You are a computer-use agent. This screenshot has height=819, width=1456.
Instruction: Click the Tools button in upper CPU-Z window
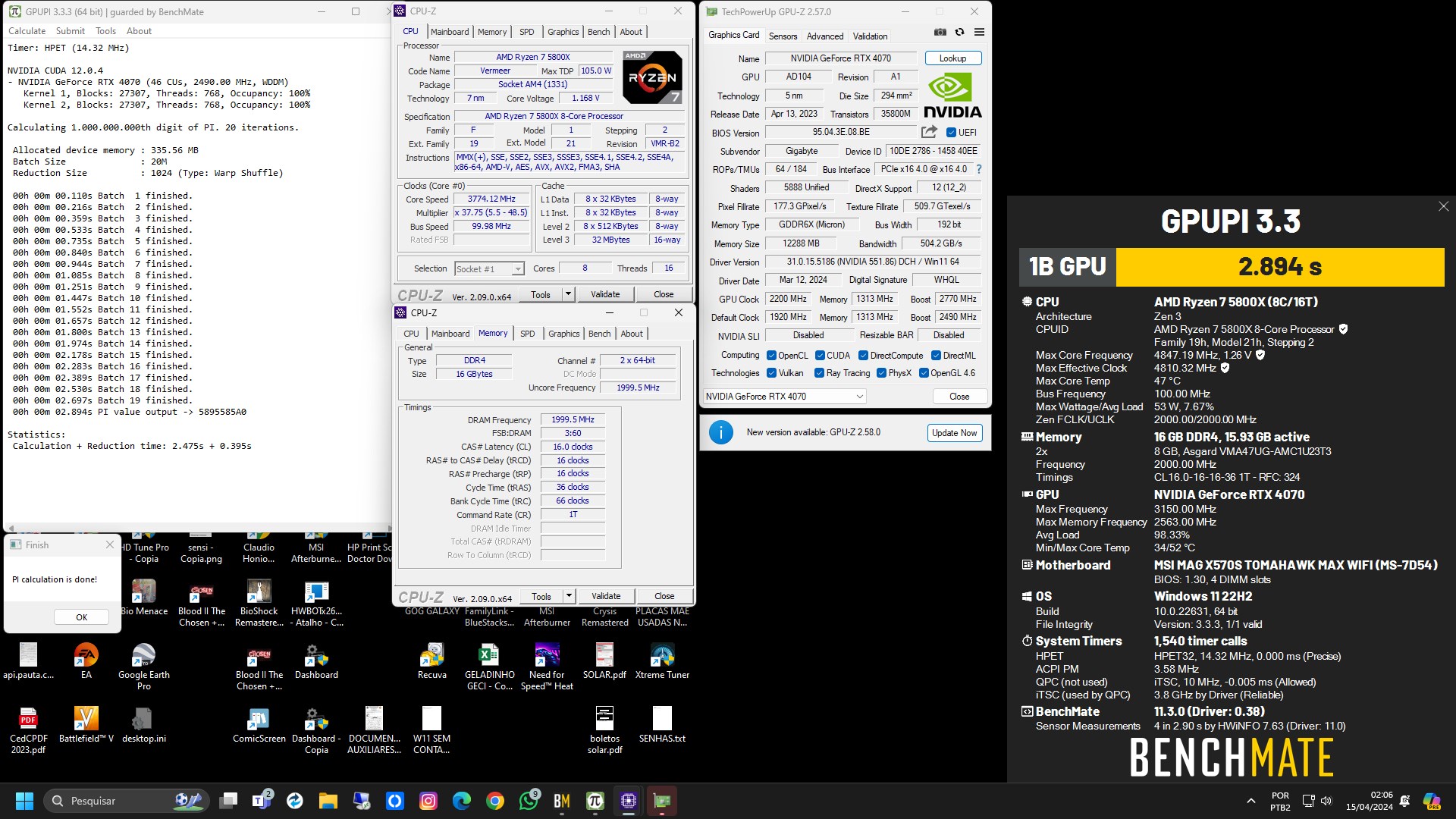[x=541, y=294]
